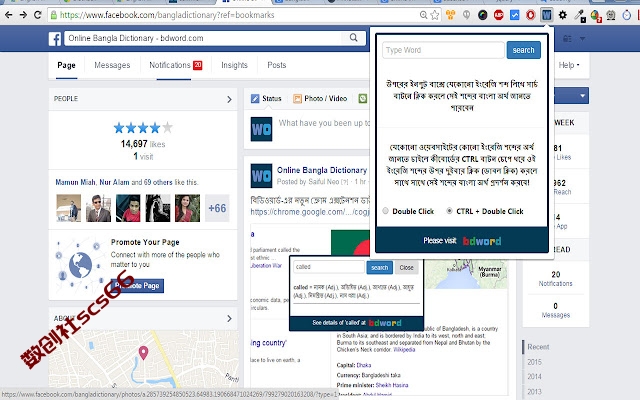The image size is (640, 400).
Task: Click the Mamun Miah name link
Action: pyautogui.click(x=75, y=182)
